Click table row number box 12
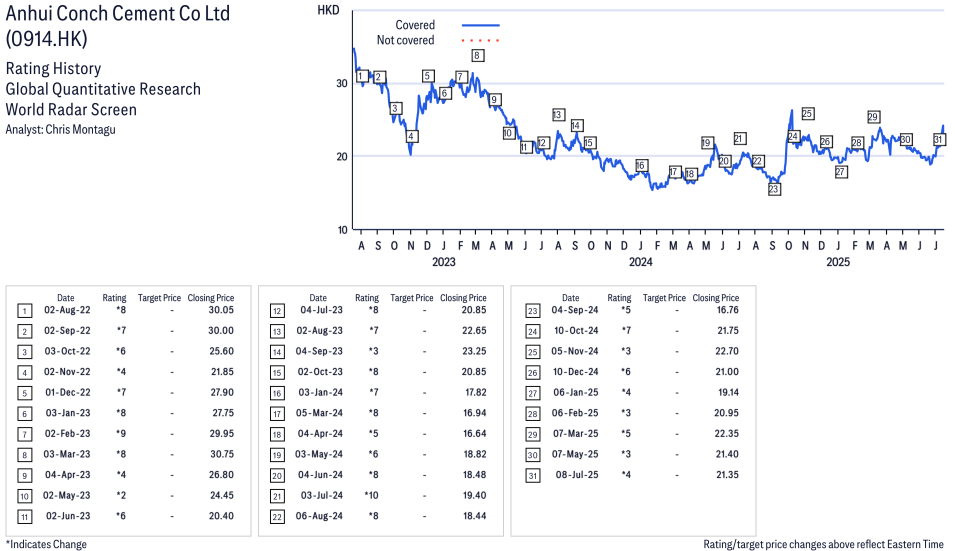Screen dimensions: 955x551 [277, 311]
